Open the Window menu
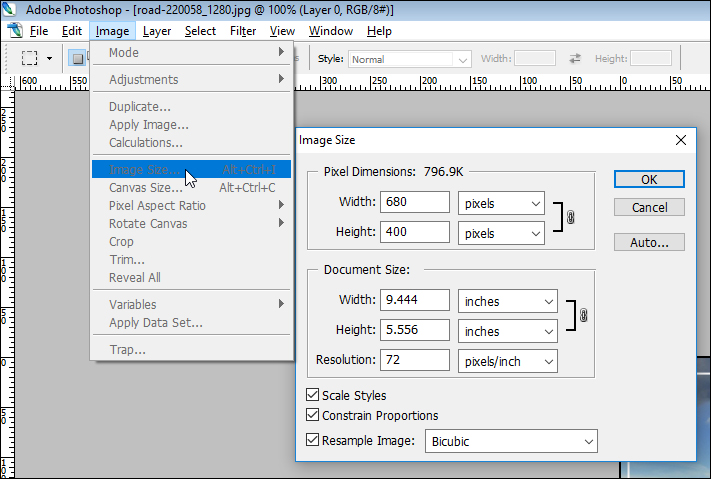The image size is (711, 479). (x=331, y=31)
